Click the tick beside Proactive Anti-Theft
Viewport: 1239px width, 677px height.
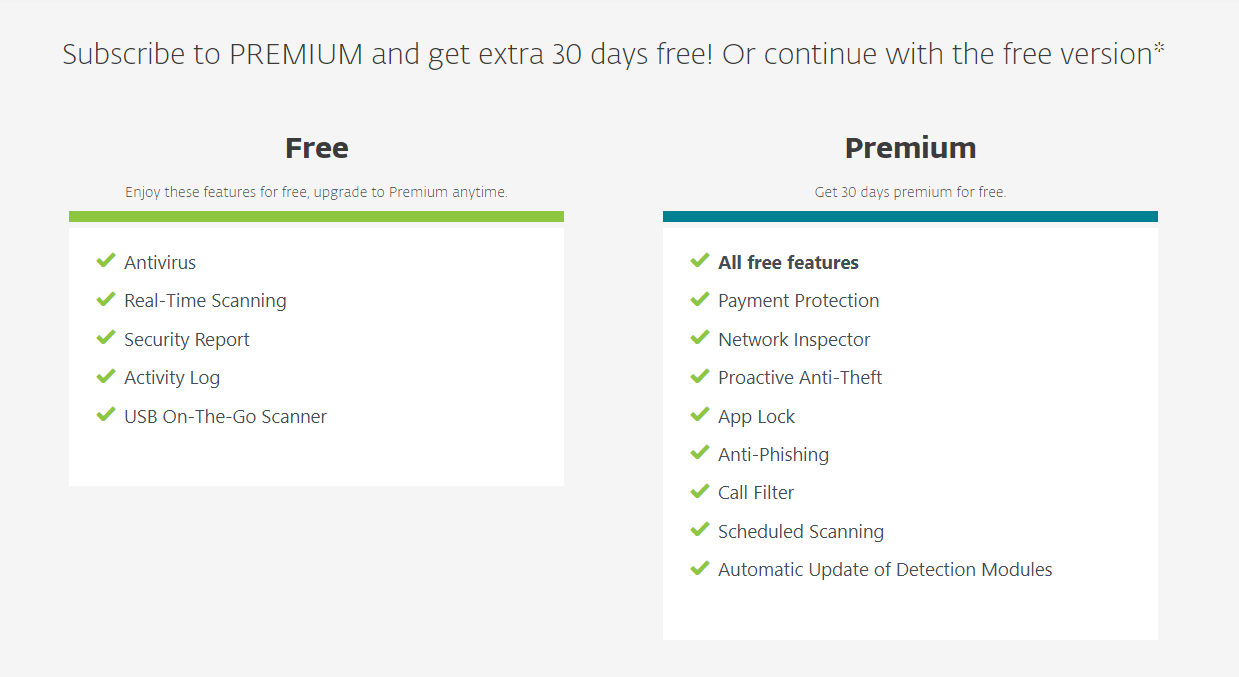700,376
